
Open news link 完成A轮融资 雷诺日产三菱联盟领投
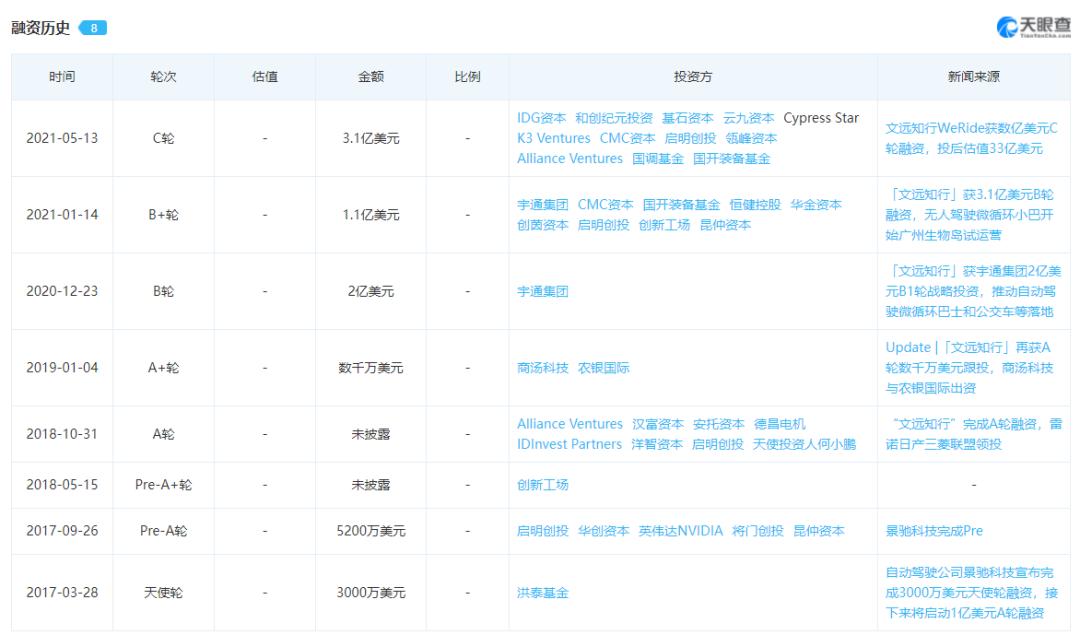[x=973, y=434]
